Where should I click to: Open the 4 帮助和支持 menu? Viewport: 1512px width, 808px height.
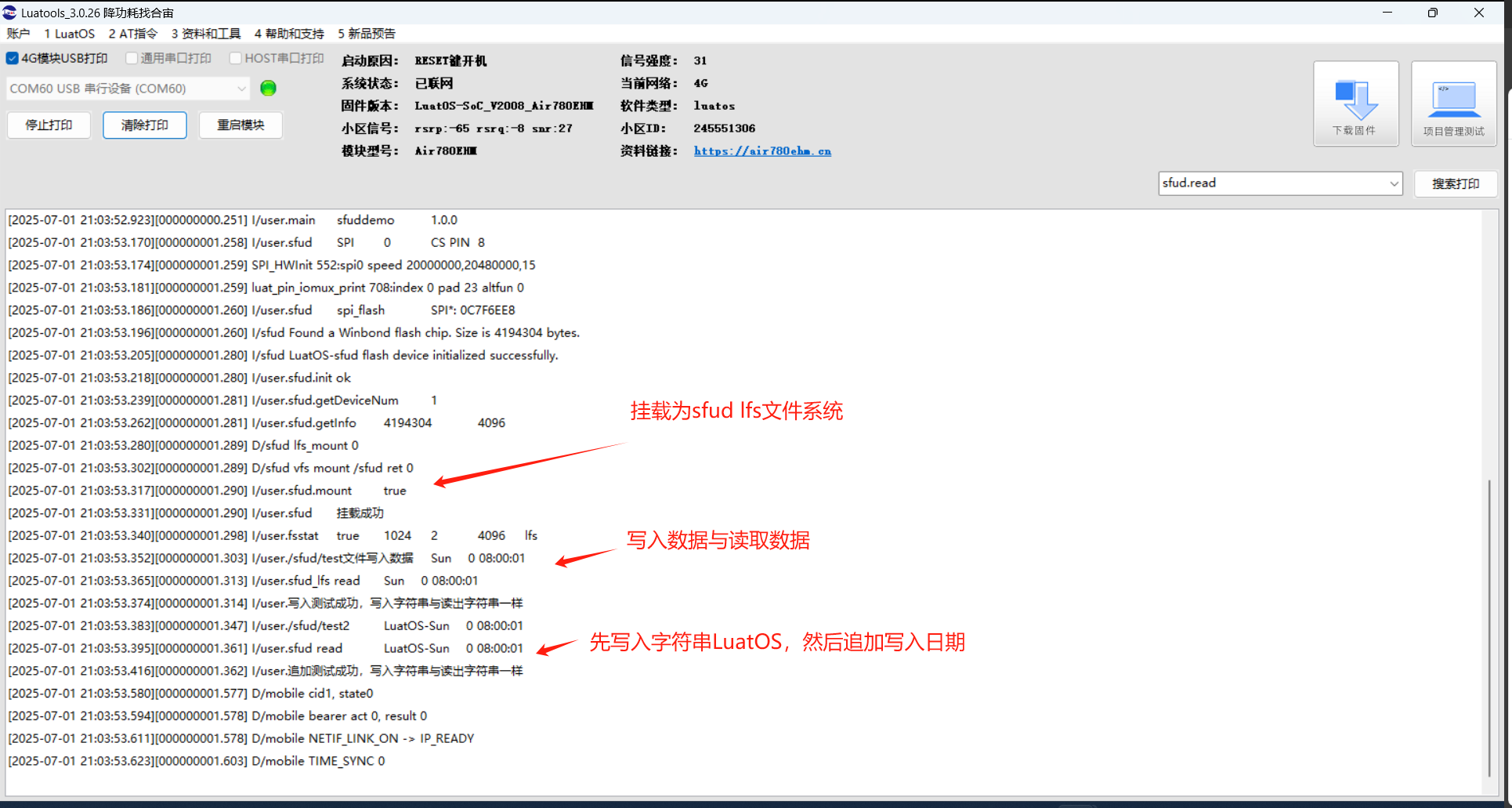(x=289, y=34)
